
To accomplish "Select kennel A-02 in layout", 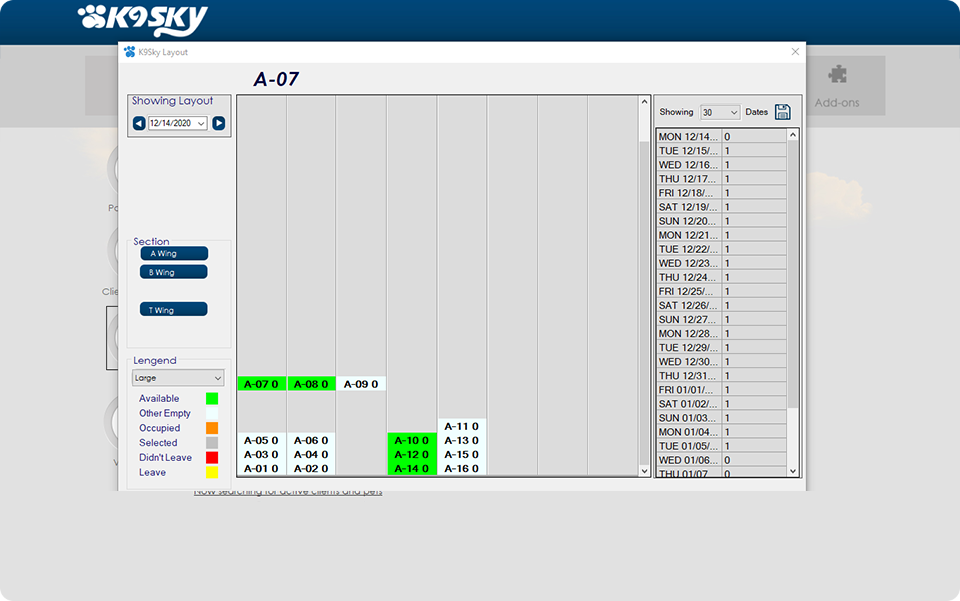I will click(x=311, y=468).
